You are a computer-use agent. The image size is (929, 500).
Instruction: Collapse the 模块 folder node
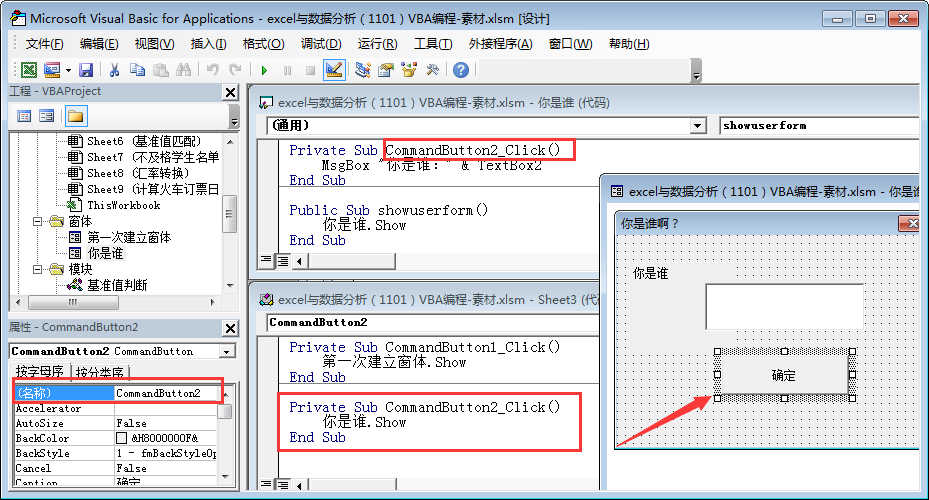point(38,270)
